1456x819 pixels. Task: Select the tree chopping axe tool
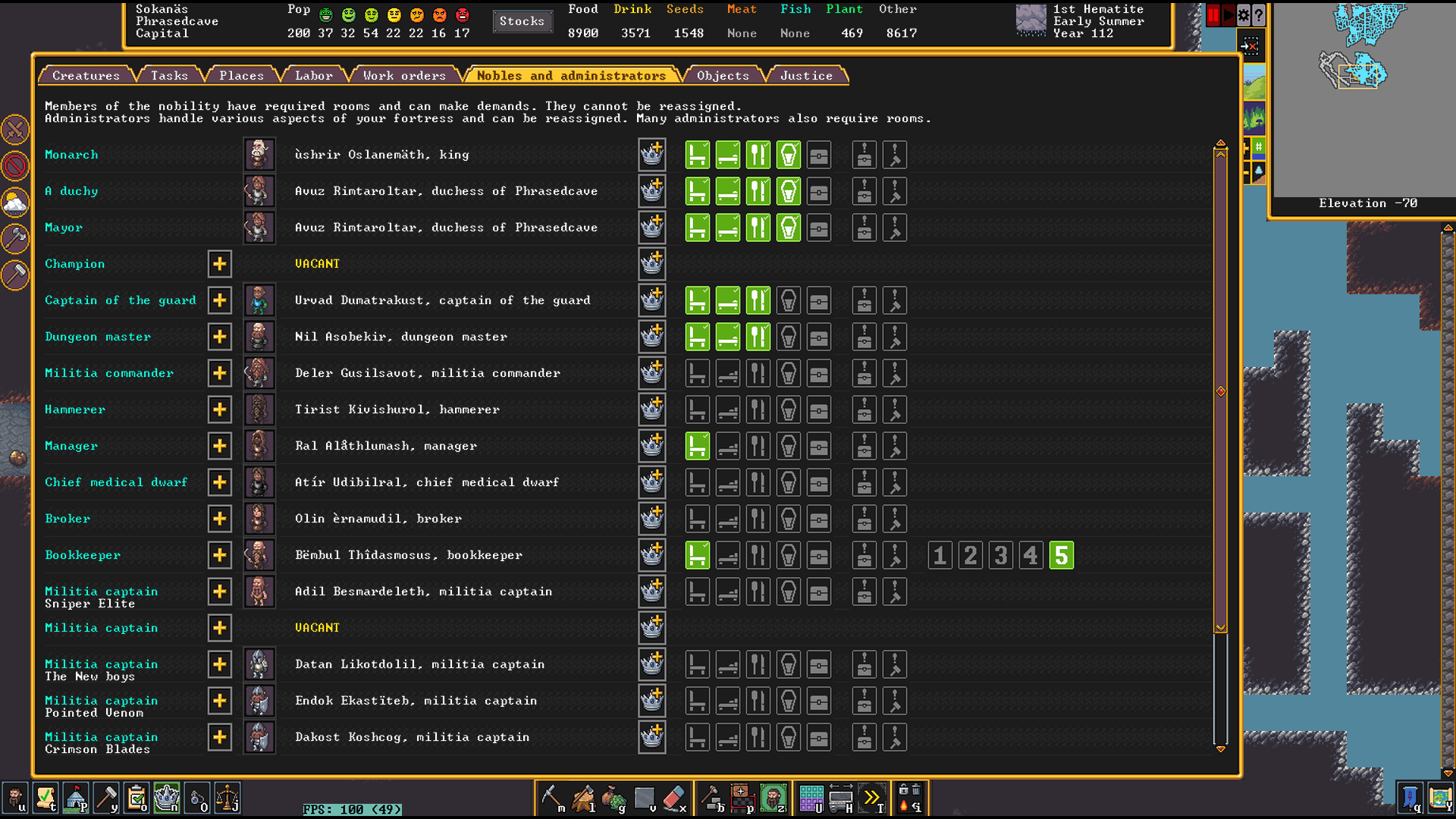point(582,799)
